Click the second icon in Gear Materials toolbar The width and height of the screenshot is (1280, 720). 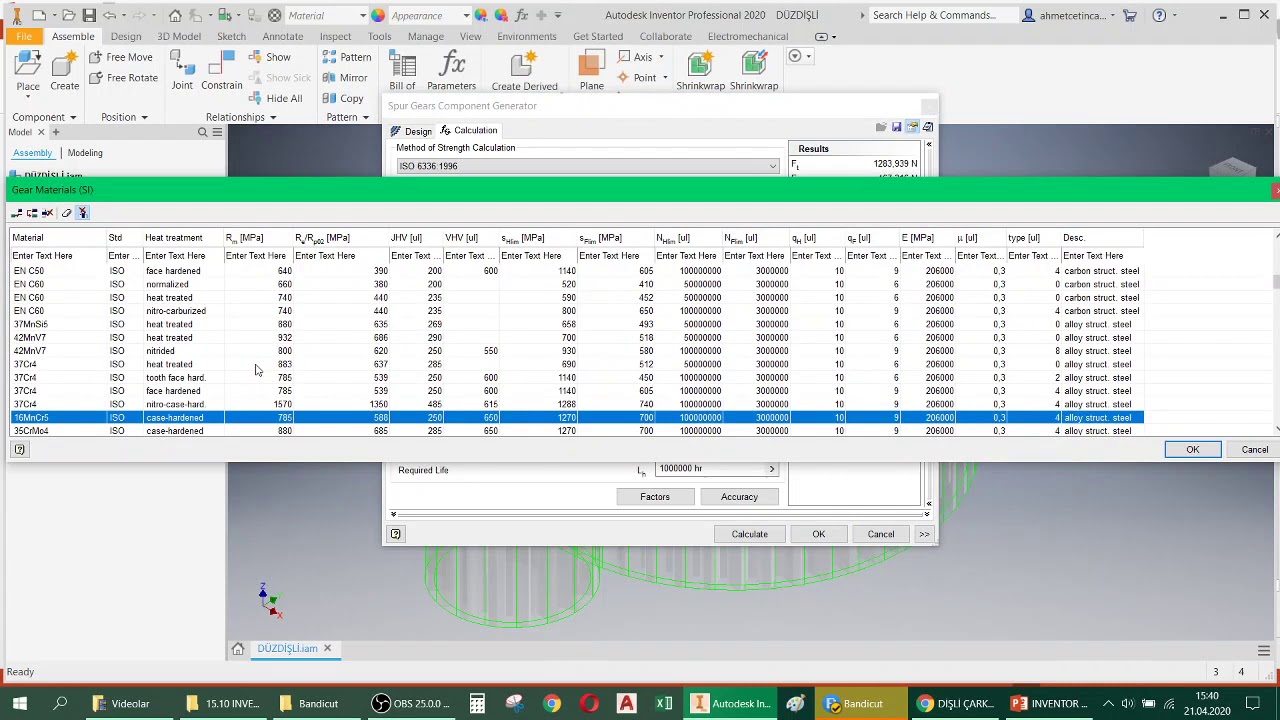(32, 213)
